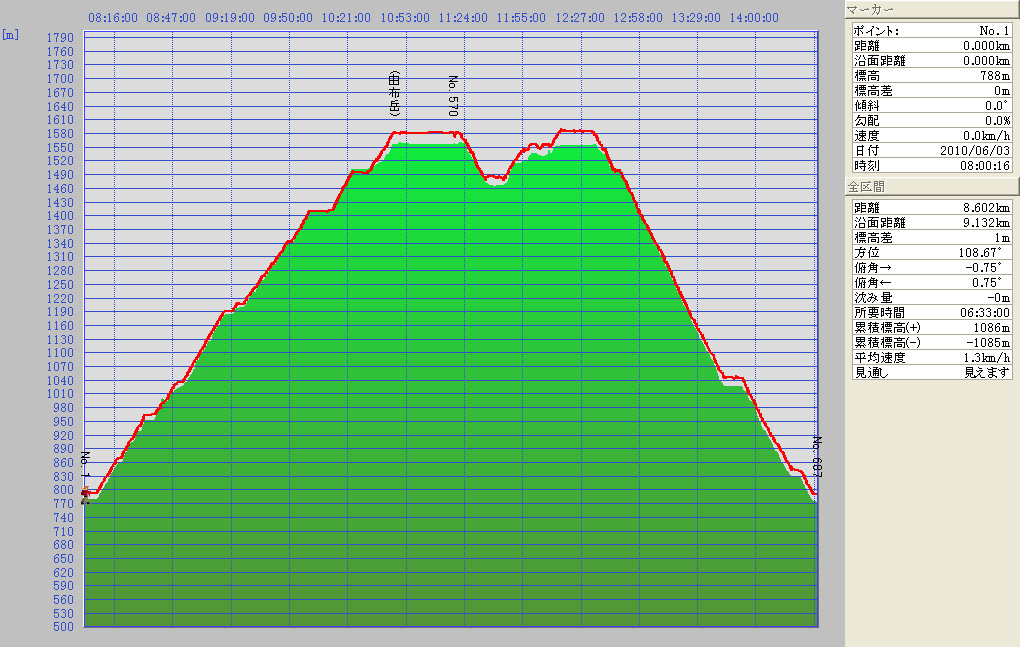
Task: Click the No. 1 start label
Action: 86,468
